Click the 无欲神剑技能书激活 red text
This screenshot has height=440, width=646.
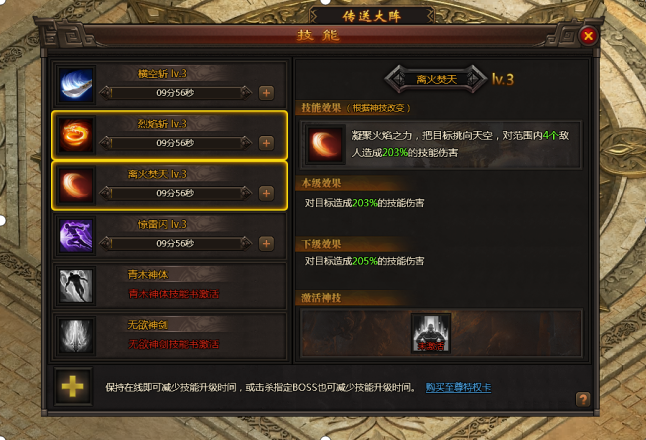coord(173,344)
